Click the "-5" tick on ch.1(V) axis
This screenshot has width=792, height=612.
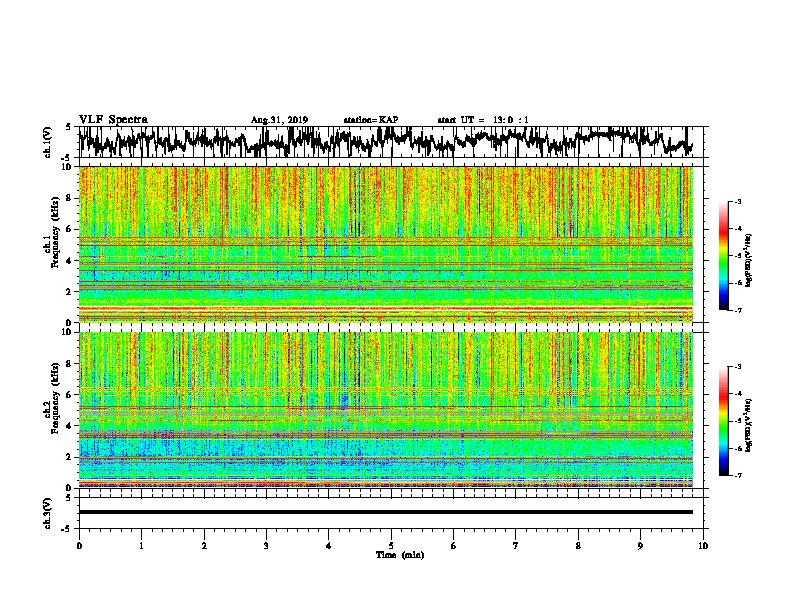click(x=66, y=158)
